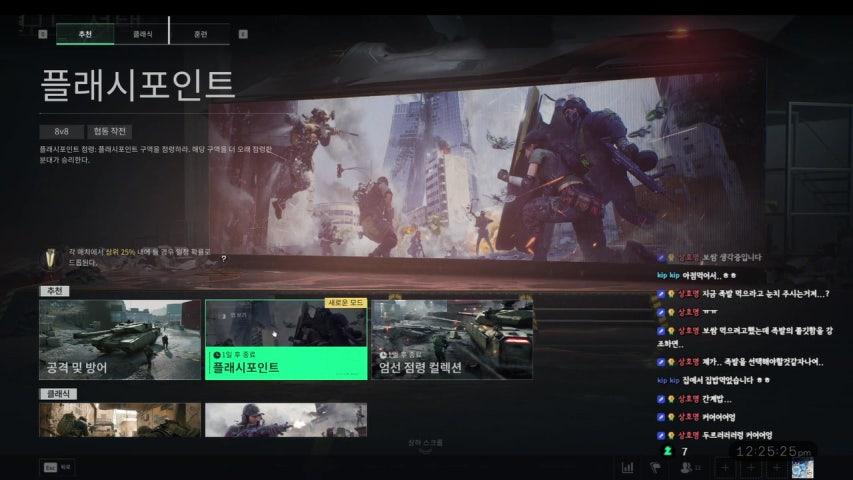853x480 pixels.
Task: Open the player avatar in bottom corner
Action: click(802, 468)
